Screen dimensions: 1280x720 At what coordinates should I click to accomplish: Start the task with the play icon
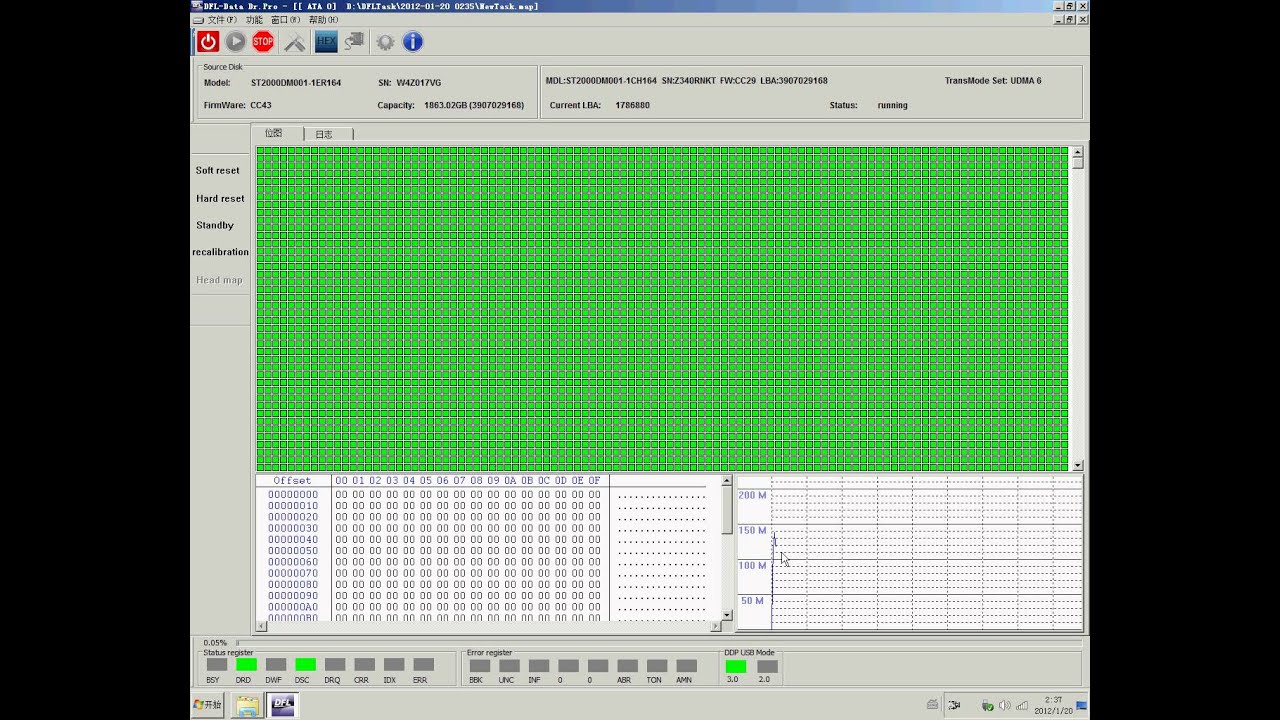pos(235,41)
